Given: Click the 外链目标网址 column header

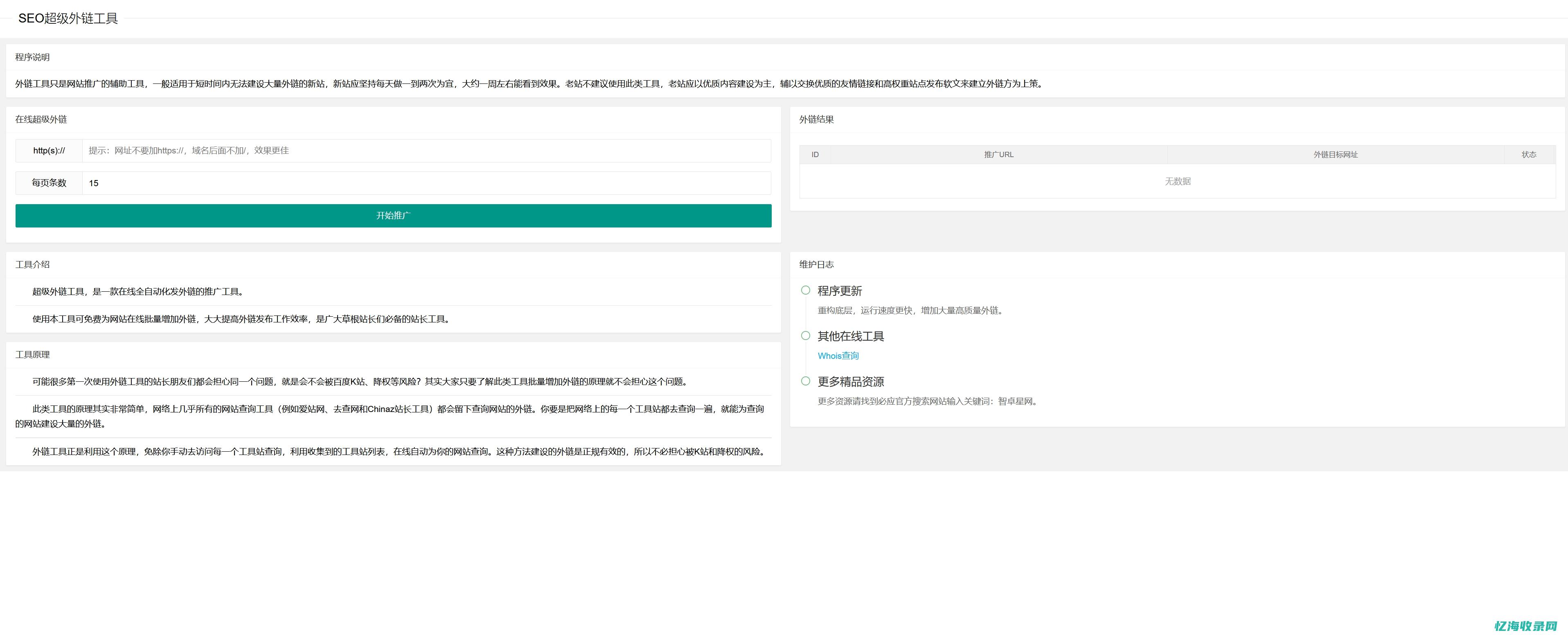Looking at the screenshot, I should click(1336, 155).
